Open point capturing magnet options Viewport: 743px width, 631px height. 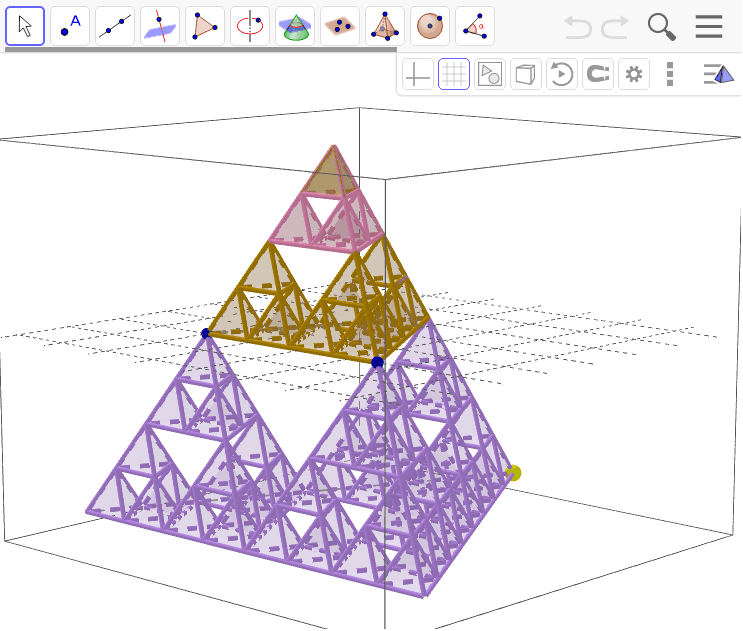(598, 74)
